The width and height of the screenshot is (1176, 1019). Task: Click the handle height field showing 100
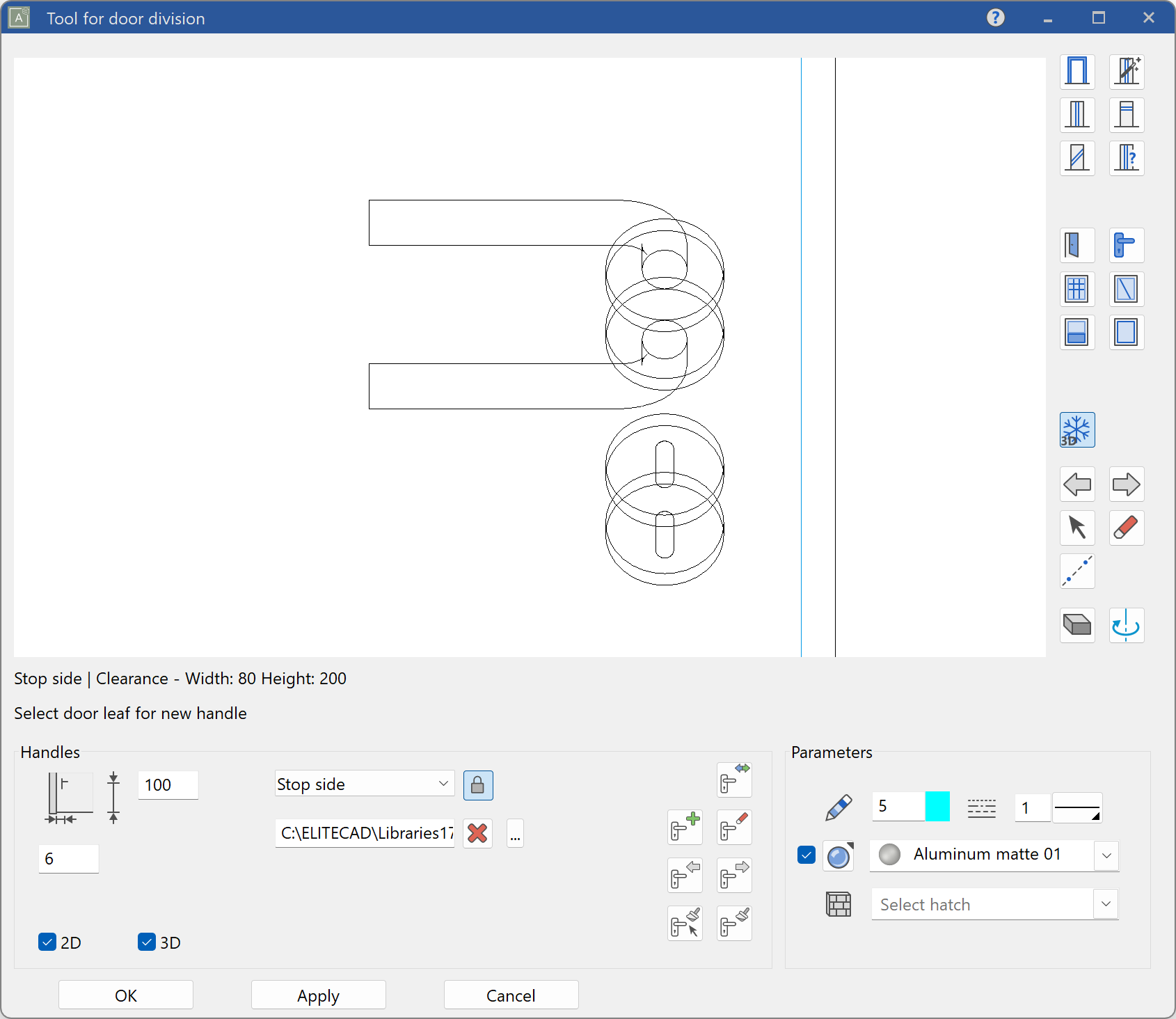tap(168, 785)
